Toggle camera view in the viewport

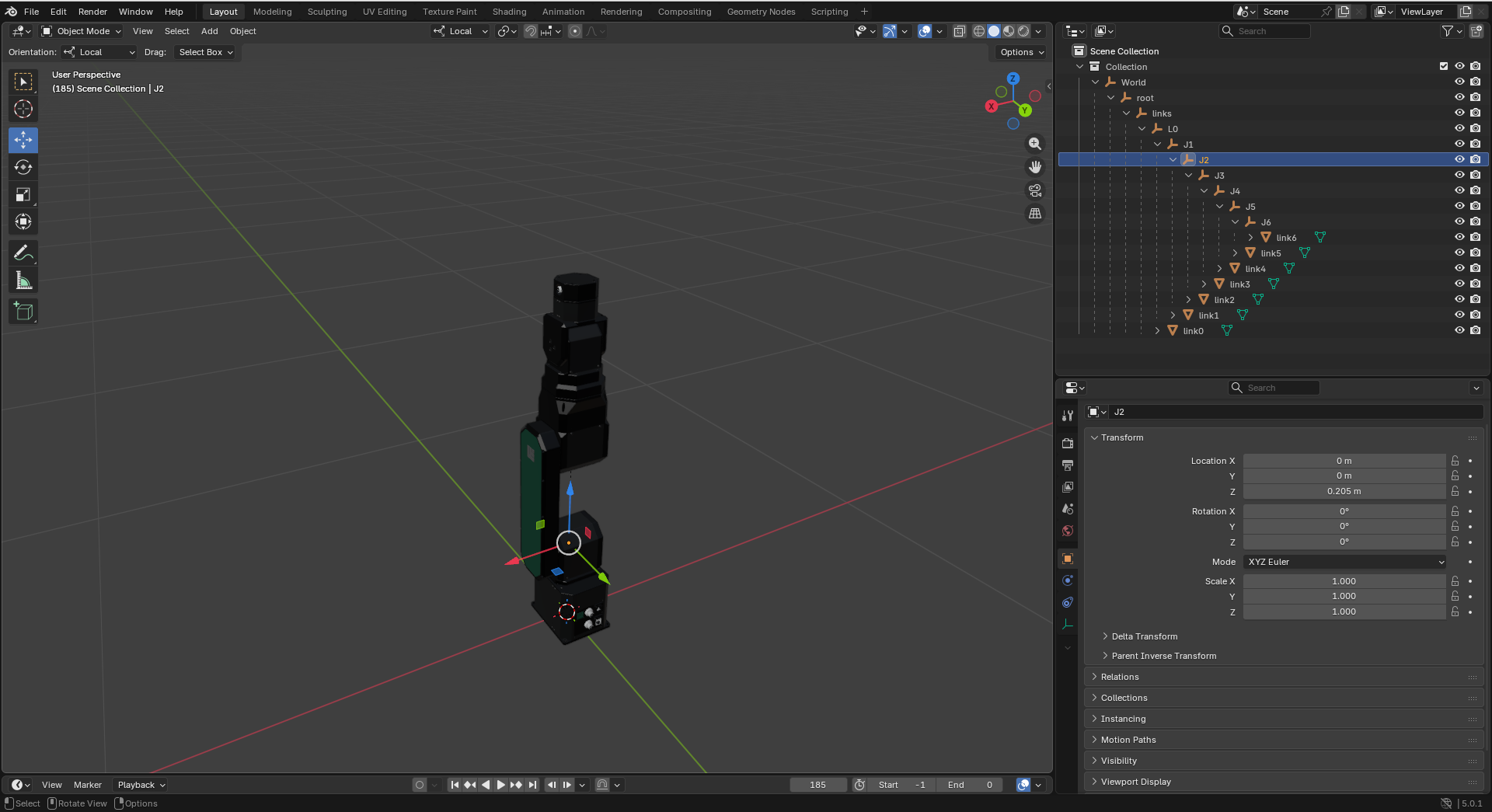[1035, 190]
